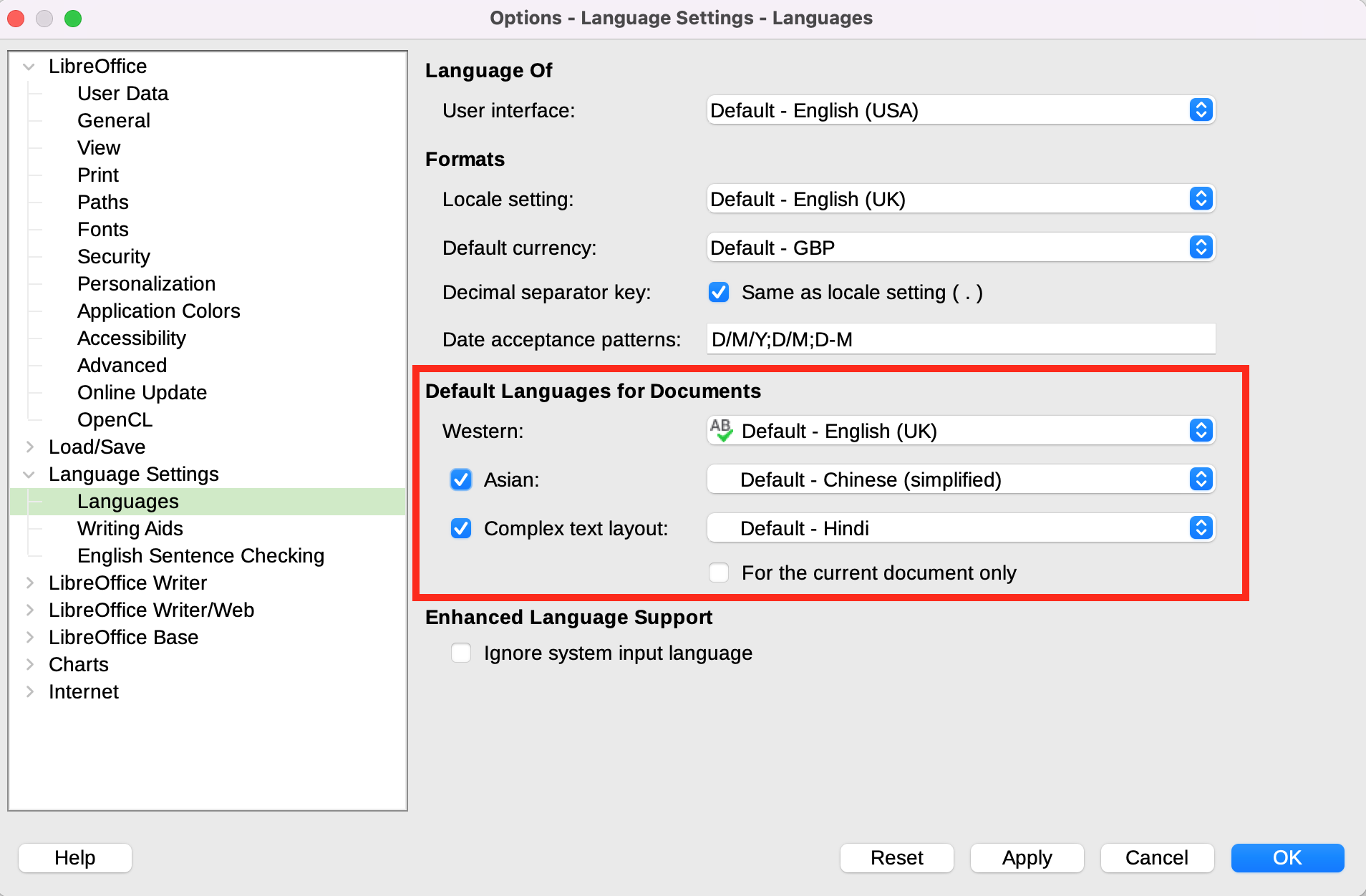The width and height of the screenshot is (1366, 896).
Task: Select the Languages tree item
Action: click(128, 501)
